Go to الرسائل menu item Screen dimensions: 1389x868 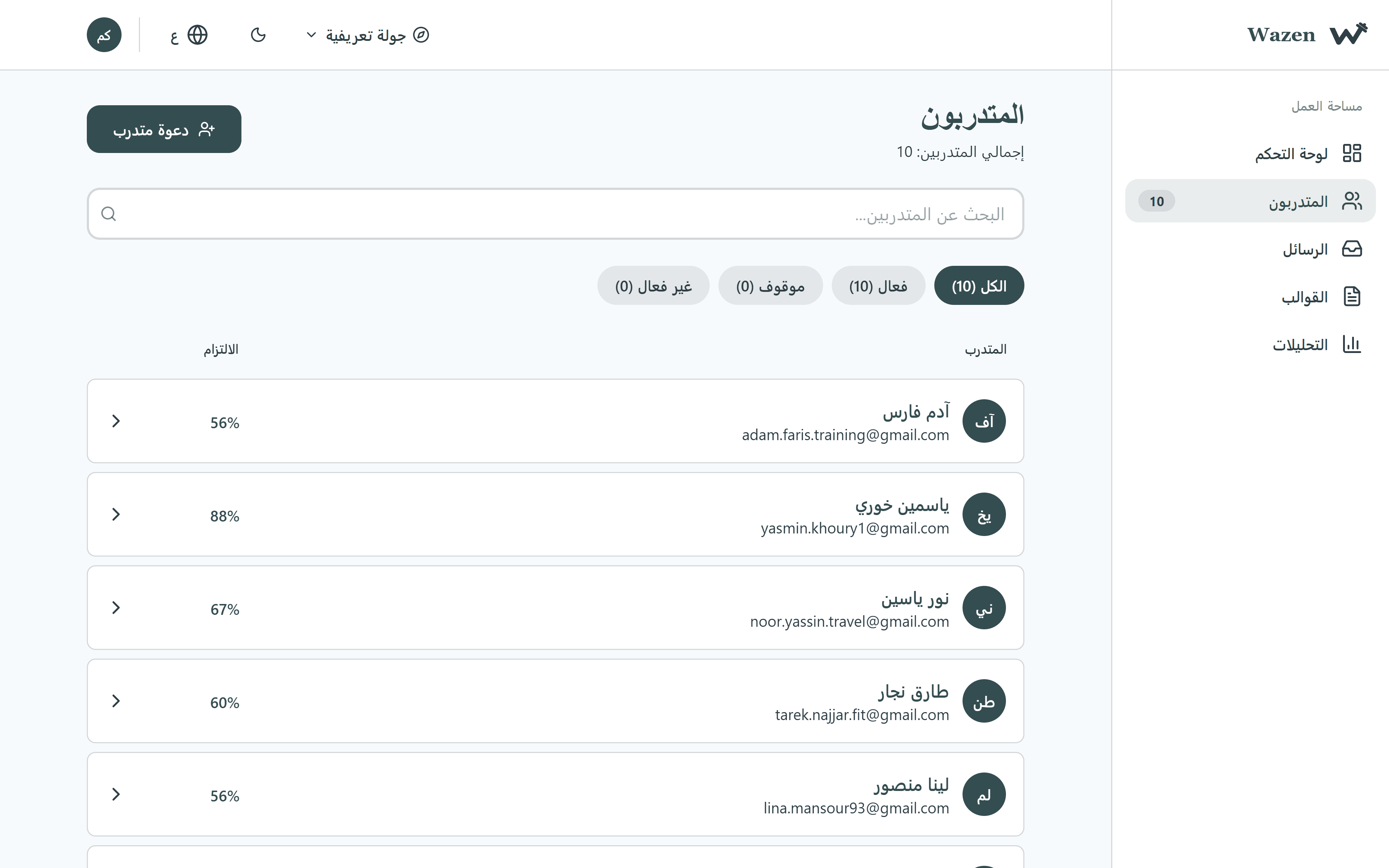tap(1250, 249)
